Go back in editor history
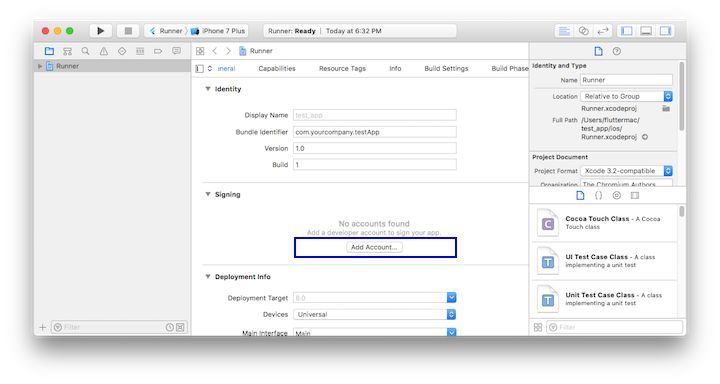Viewport: 720px width, 384px height. pyautogui.click(x=214, y=51)
